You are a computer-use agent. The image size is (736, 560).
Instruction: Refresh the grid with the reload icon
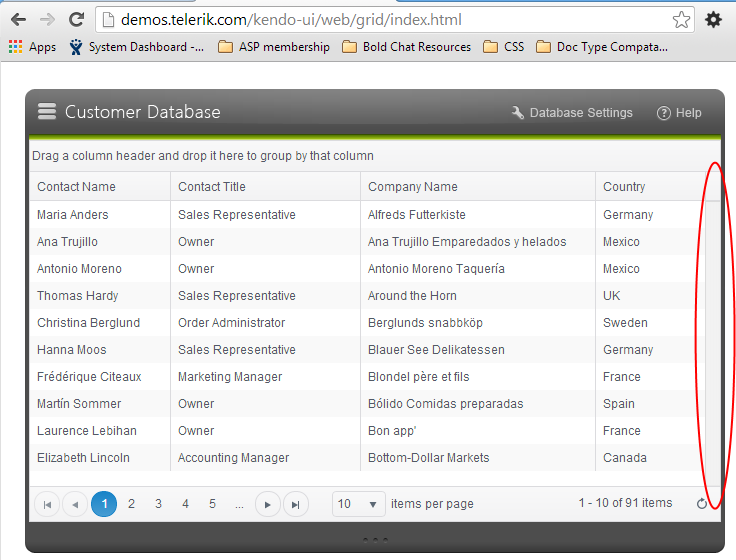(x=702, y=503)
